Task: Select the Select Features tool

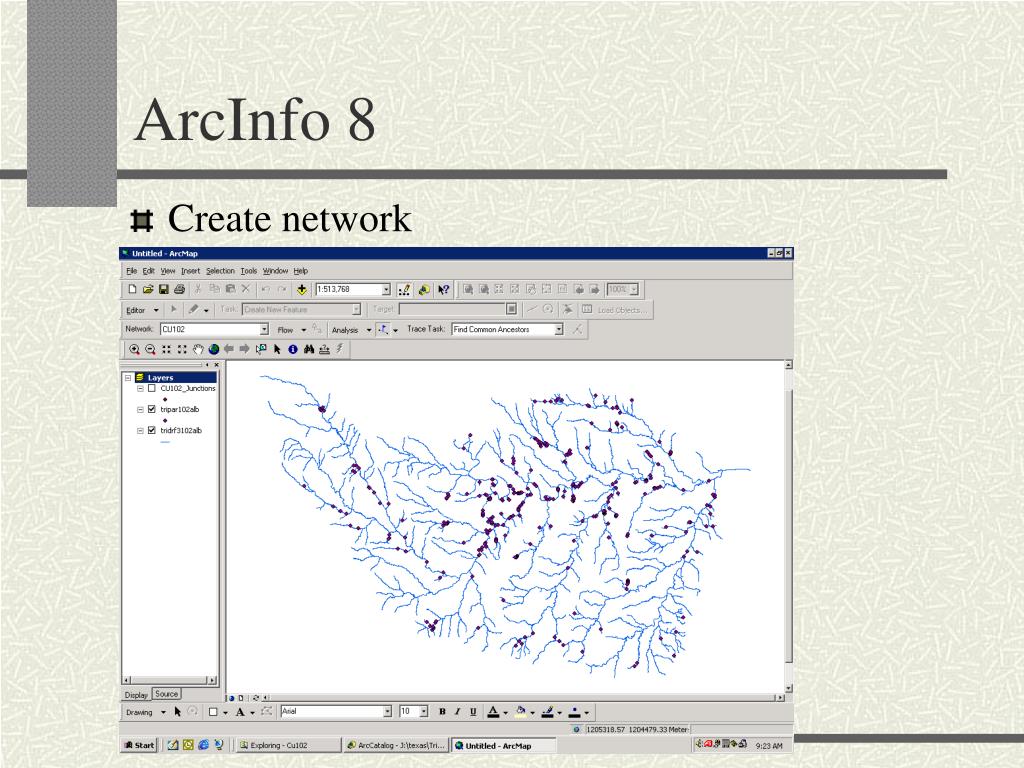Action: coord(261,349)
